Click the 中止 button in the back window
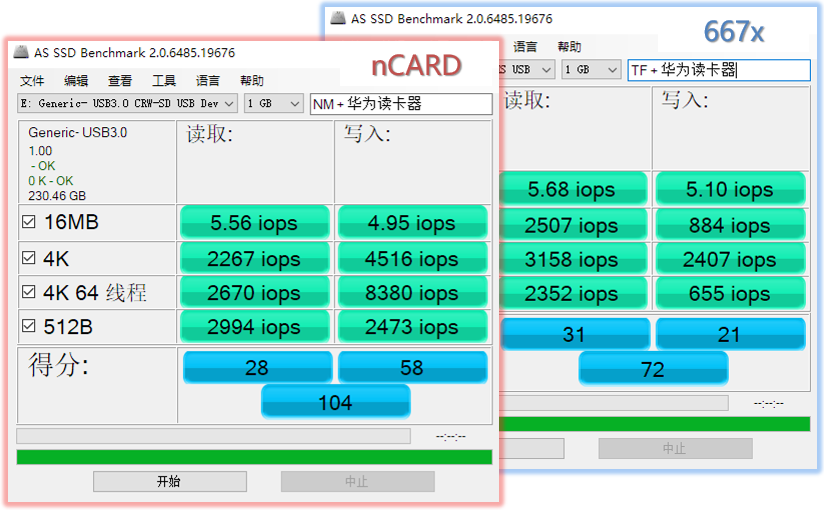 (x=674, y=449)
